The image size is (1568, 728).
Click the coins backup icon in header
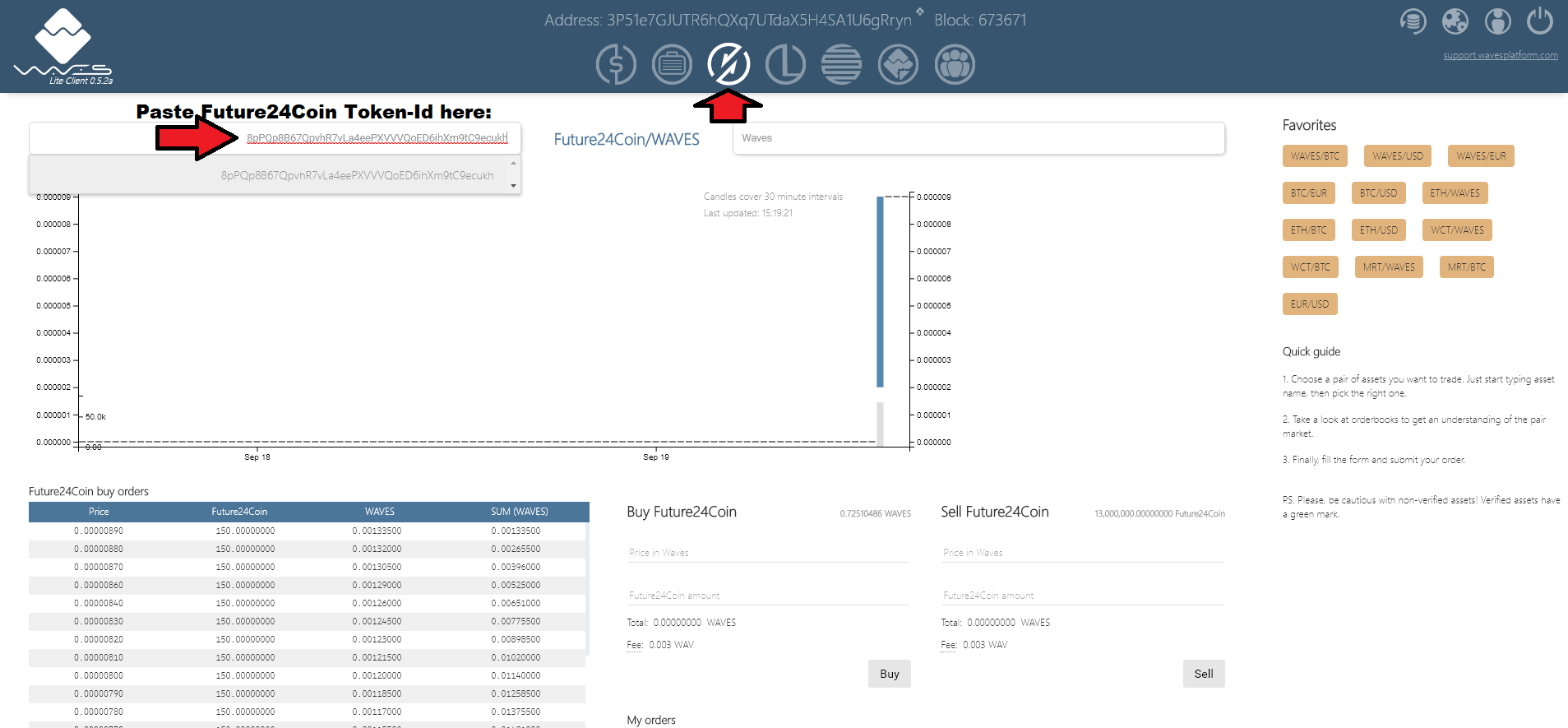(1413, 21)
